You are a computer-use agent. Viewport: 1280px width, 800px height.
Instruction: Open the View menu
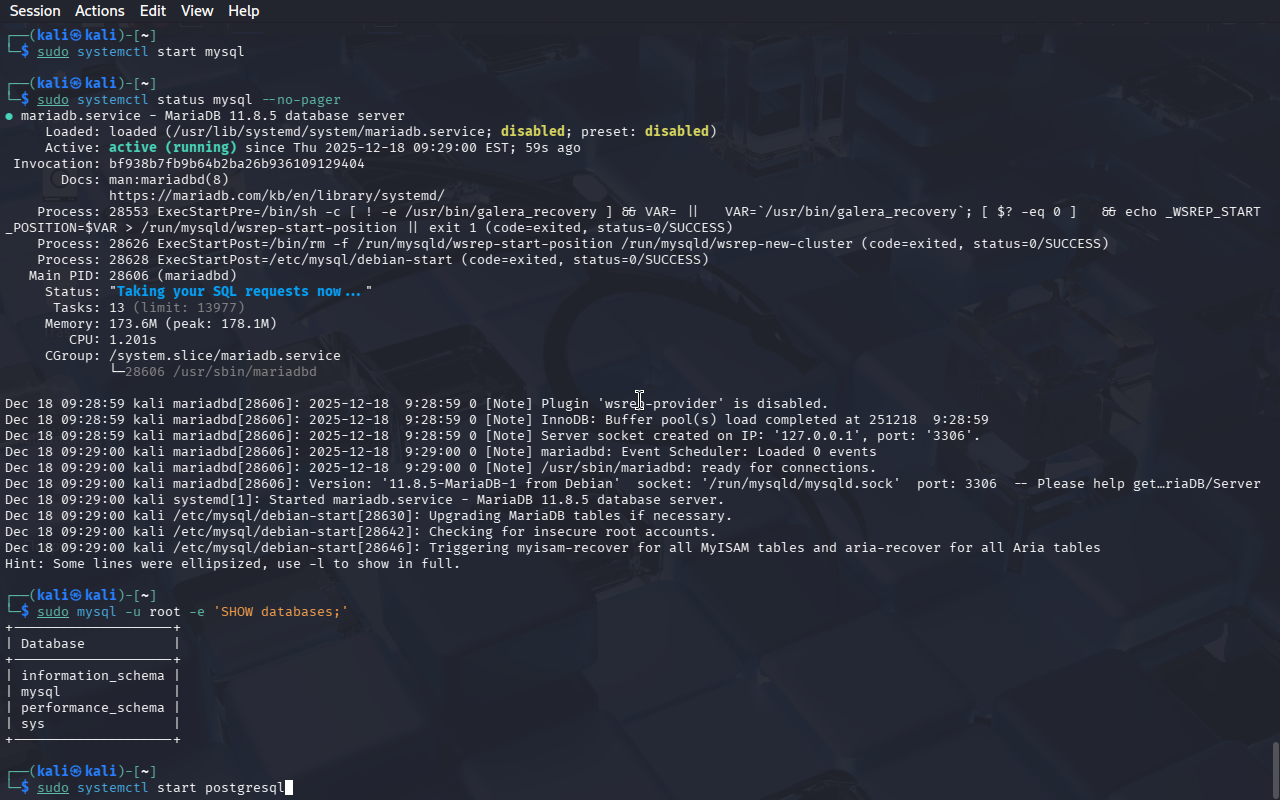[x=197, y=11]
